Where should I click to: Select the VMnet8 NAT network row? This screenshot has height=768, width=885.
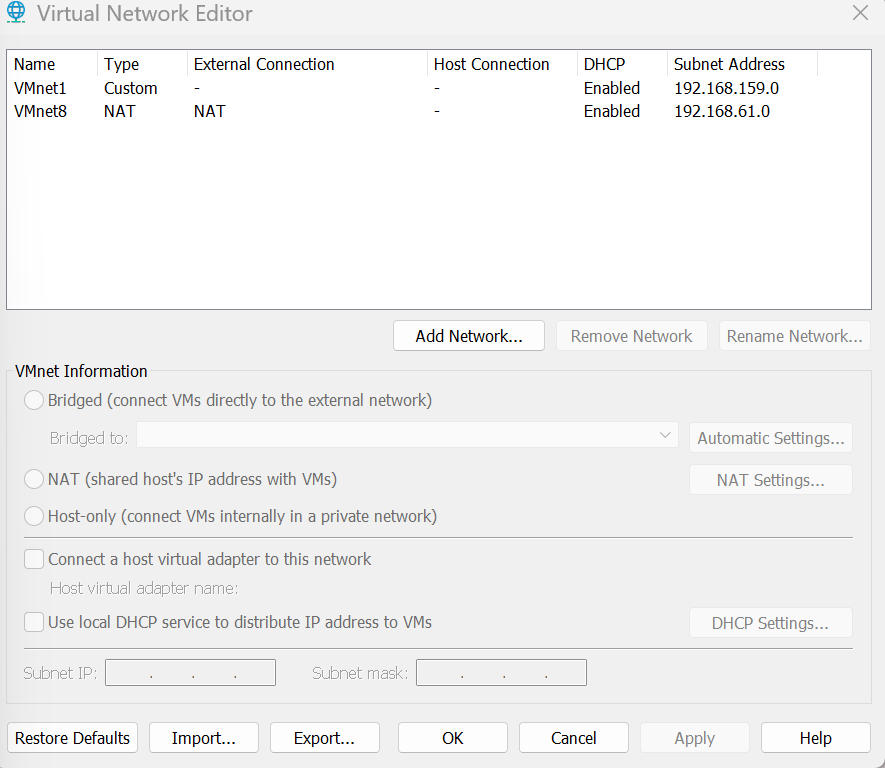point(439,112)
